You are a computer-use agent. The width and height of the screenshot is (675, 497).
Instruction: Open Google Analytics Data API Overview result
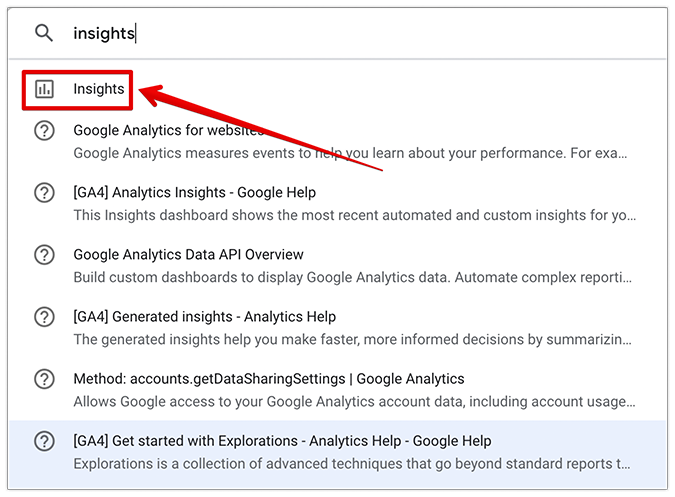tap(338, 265)
